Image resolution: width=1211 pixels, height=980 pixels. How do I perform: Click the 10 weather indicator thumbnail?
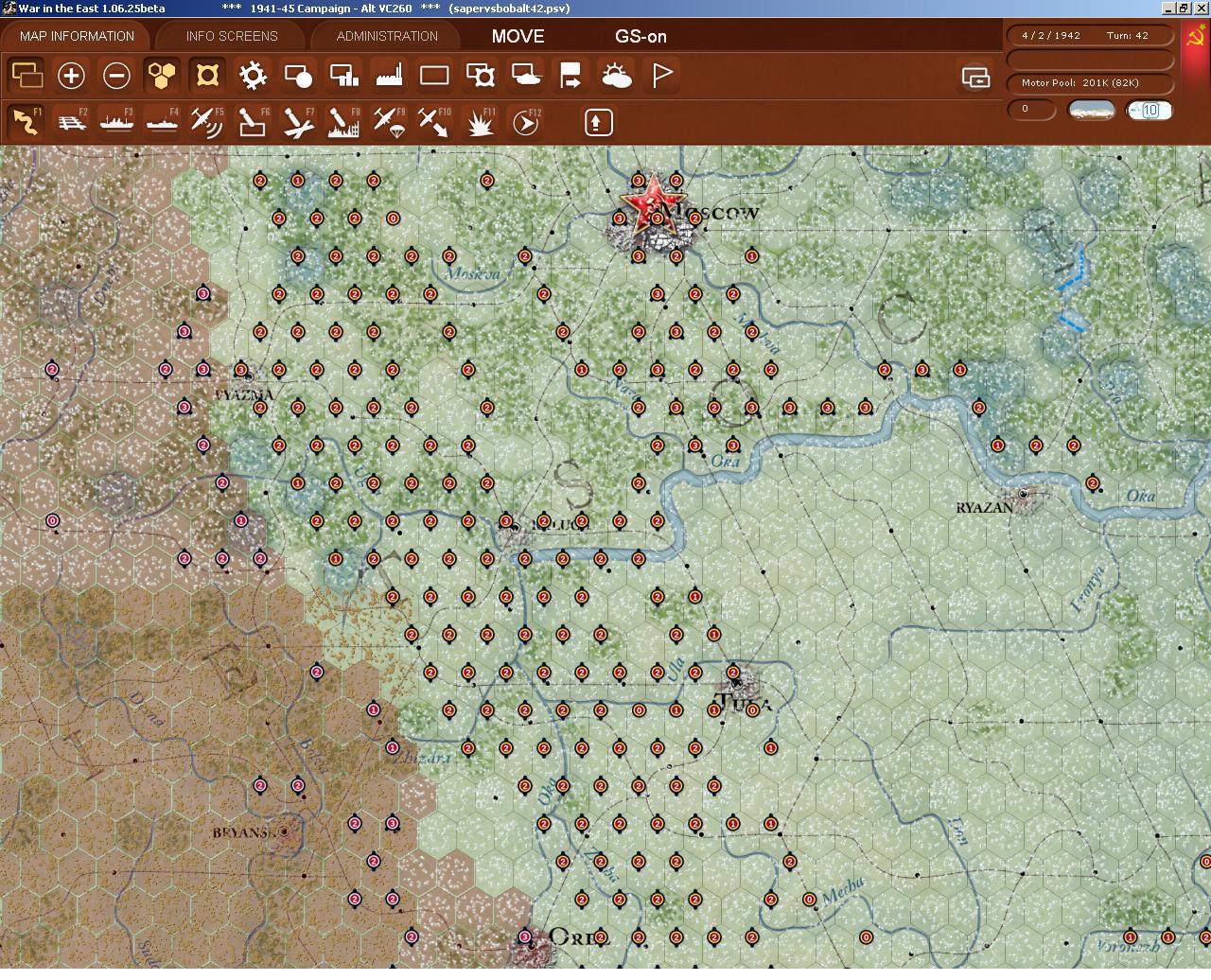[1150, 110]
